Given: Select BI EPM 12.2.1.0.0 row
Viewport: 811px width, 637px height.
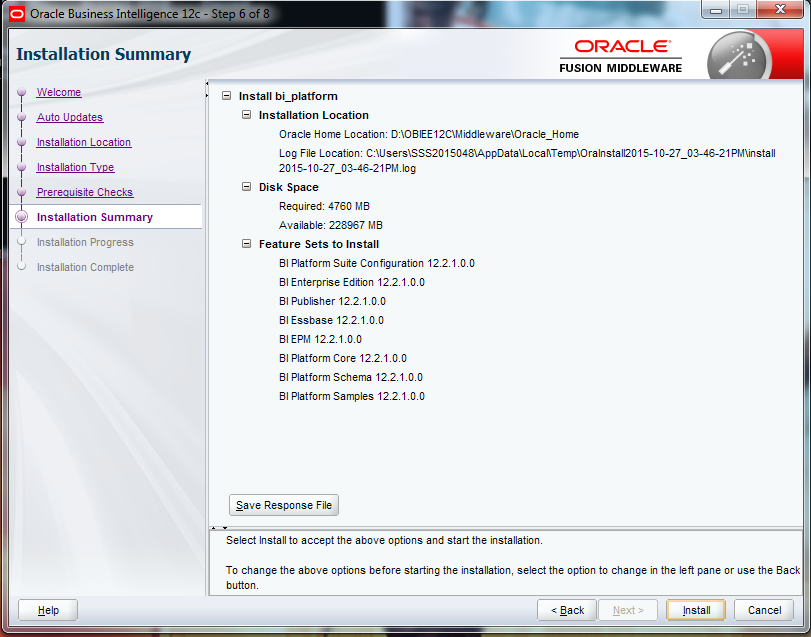Looking at the screenshot, I should point(320,339).
